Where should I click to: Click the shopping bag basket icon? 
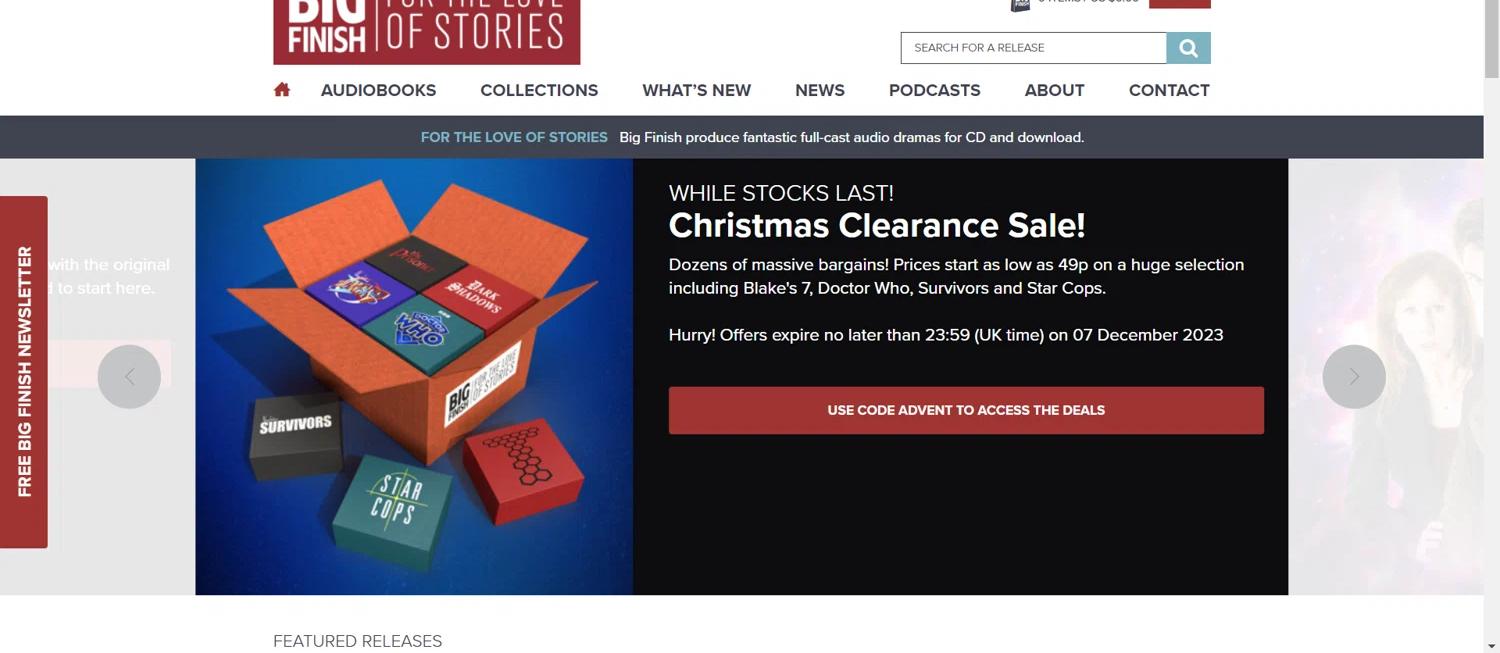coord(1020,4)
